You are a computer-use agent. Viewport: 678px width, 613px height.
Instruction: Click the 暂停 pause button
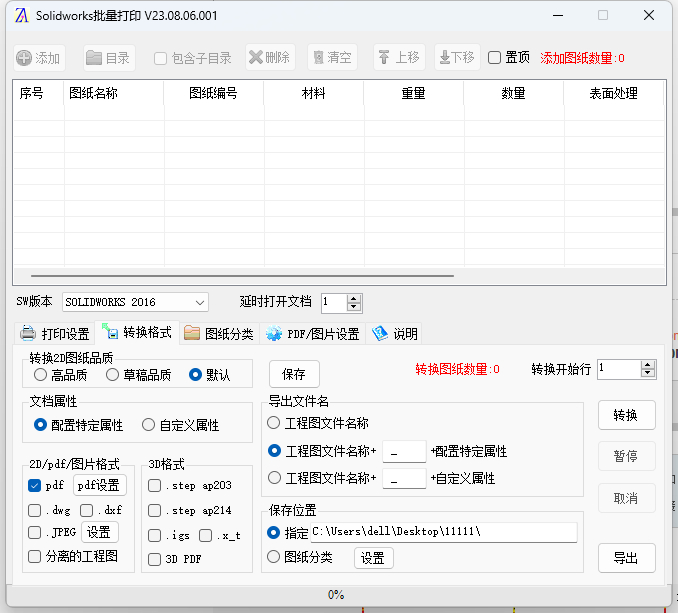626,456
